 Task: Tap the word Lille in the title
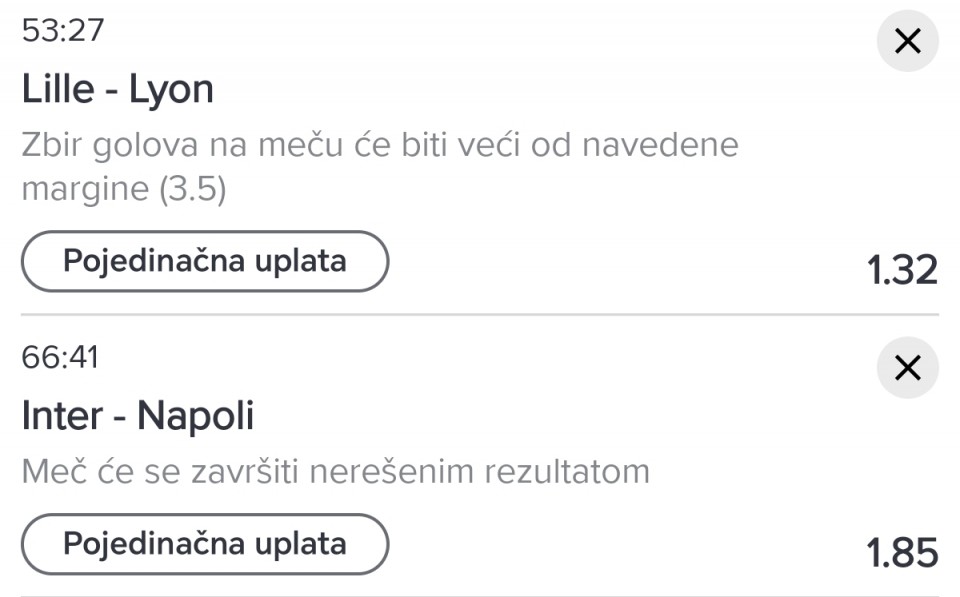(x=58, y=90)
